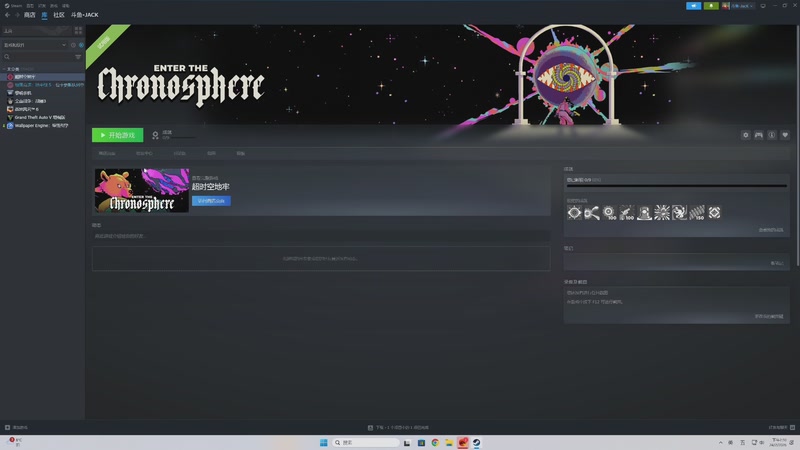800x450 pixels.
Task: Open the downloads status at bottom
Action: click(398, 428)
